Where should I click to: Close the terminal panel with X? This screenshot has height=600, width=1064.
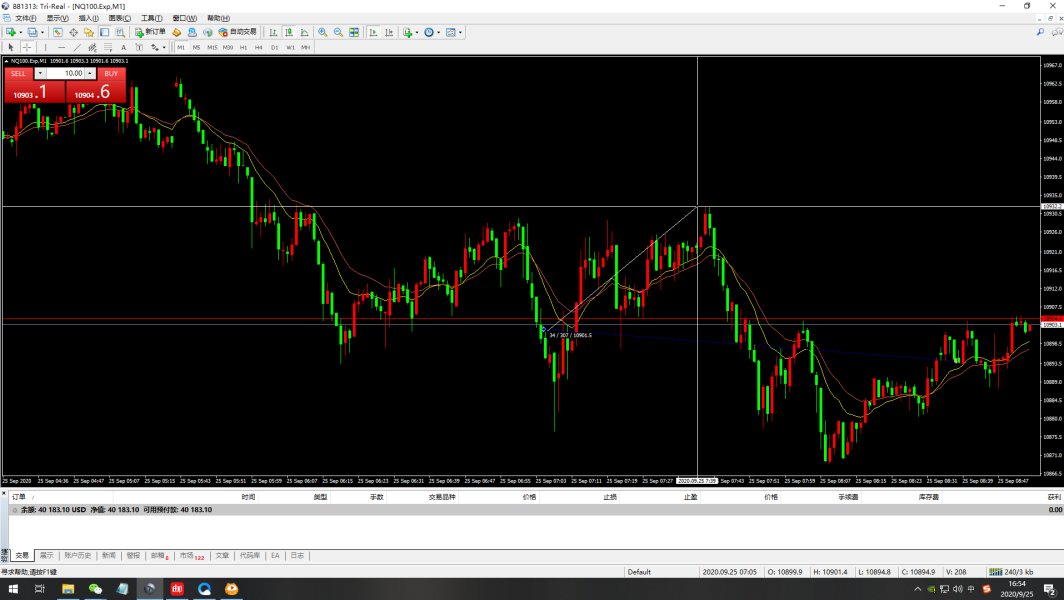[x=3, y=493]
